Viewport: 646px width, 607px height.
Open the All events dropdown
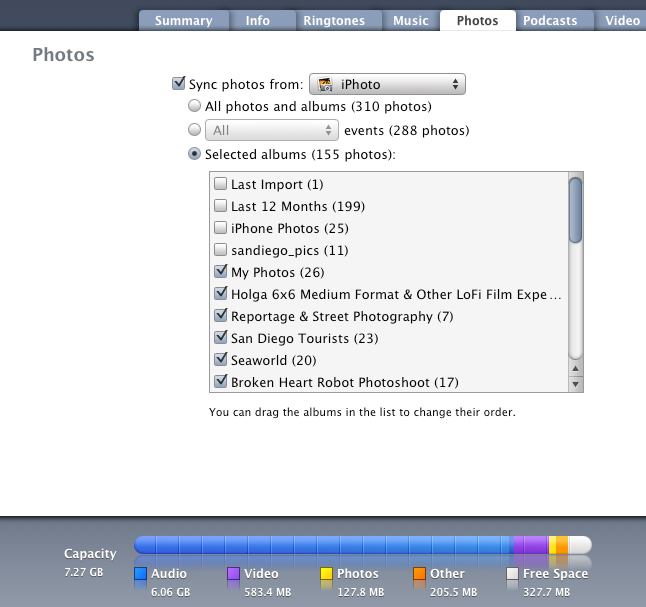tap(272, 130)
